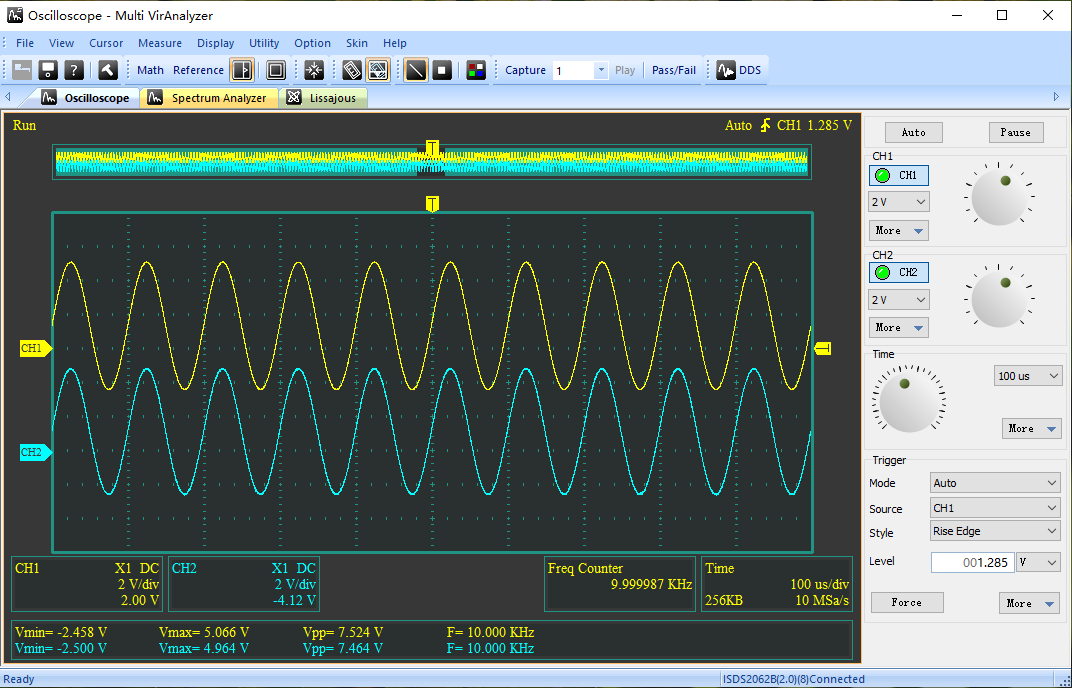The image size is (1072, 688).
Task: Click the tilted measurement panel icon
Action: pos(351,70)
